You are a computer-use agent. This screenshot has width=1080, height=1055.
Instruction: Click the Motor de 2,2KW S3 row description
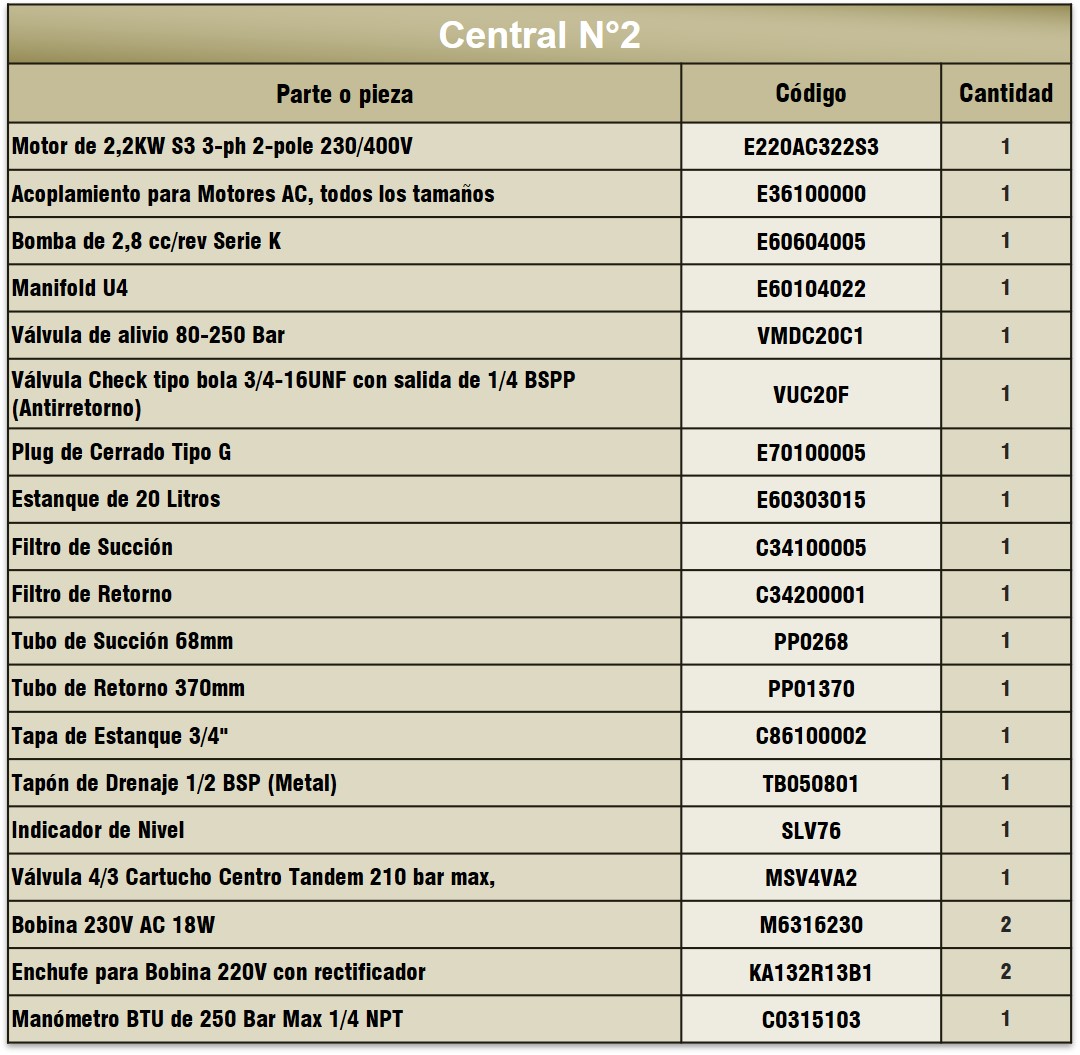(212, 146)
